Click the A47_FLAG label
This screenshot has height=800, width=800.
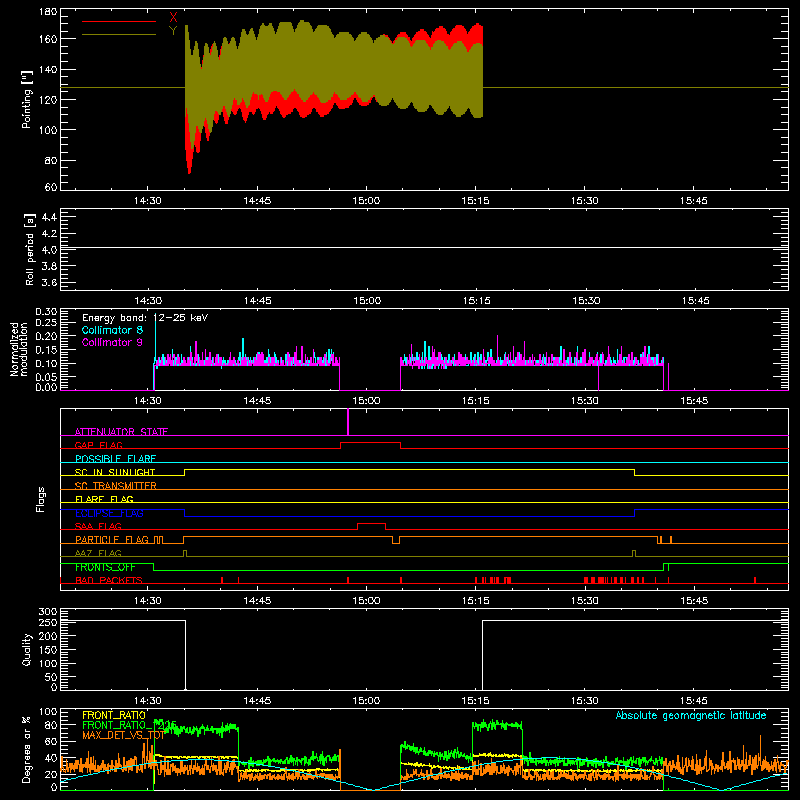(x=98, y=553)
